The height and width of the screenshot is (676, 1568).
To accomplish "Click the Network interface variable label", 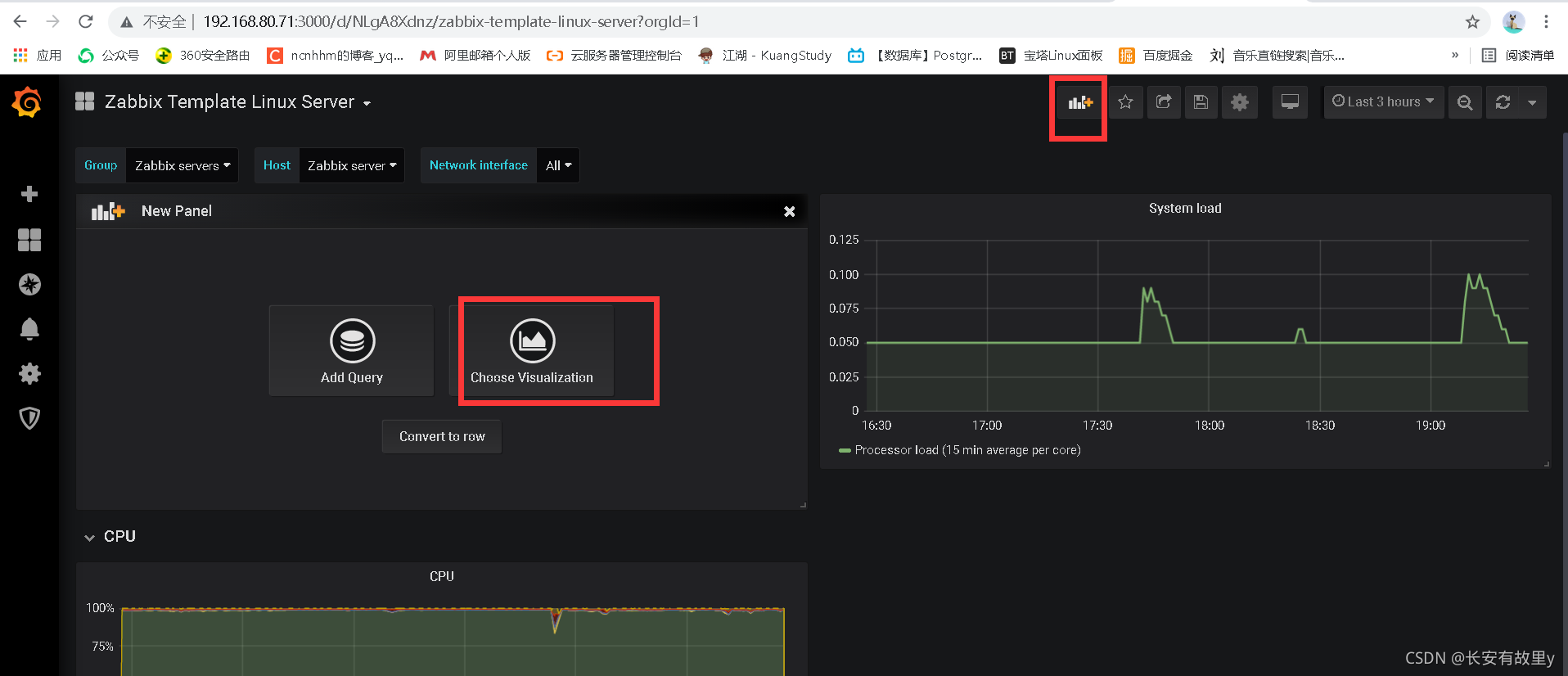I will tap(479, 165).
